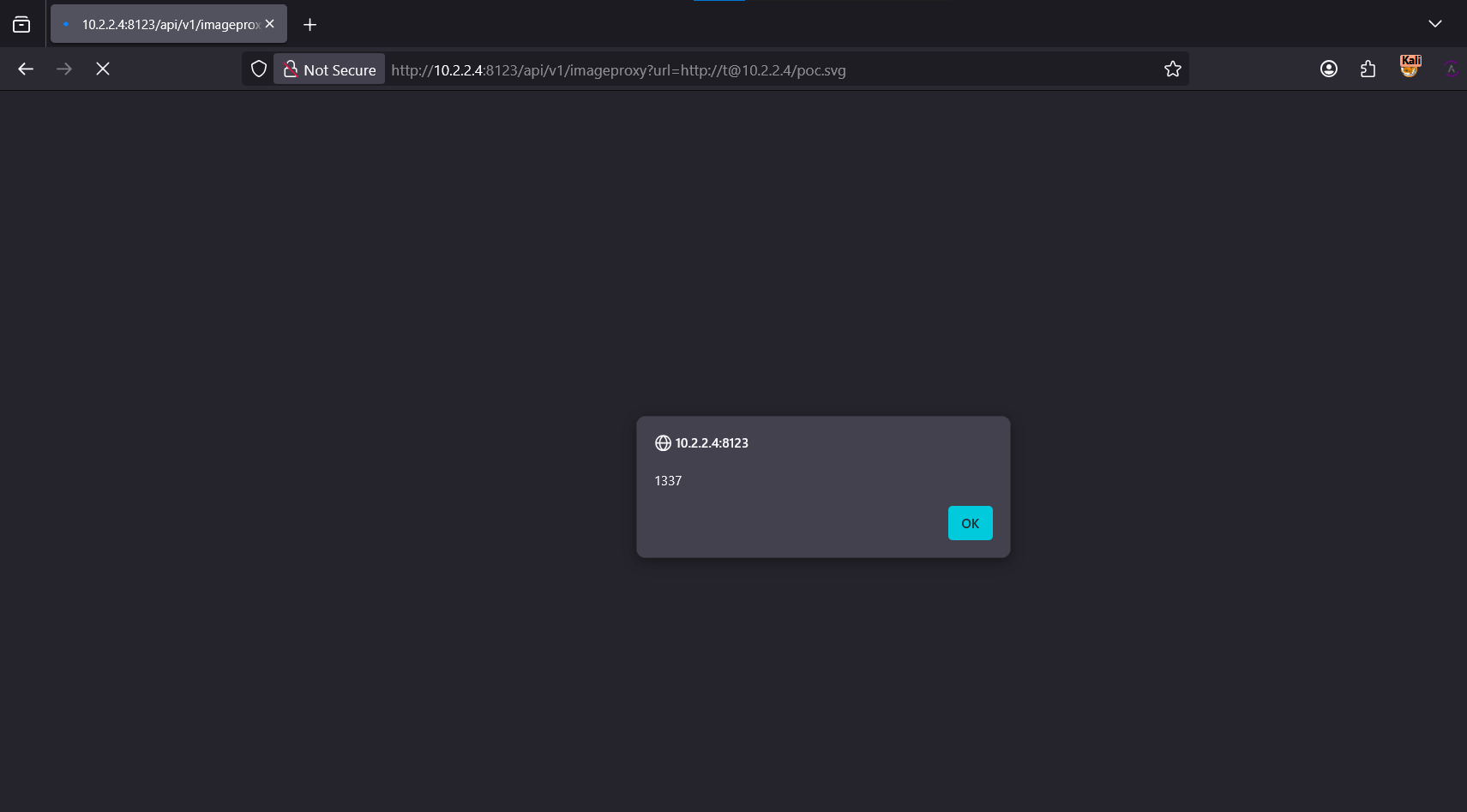This screenshot has width=1467, height=812.
Task: Expand the list all tabs chevron
Action: [1434, 24]
